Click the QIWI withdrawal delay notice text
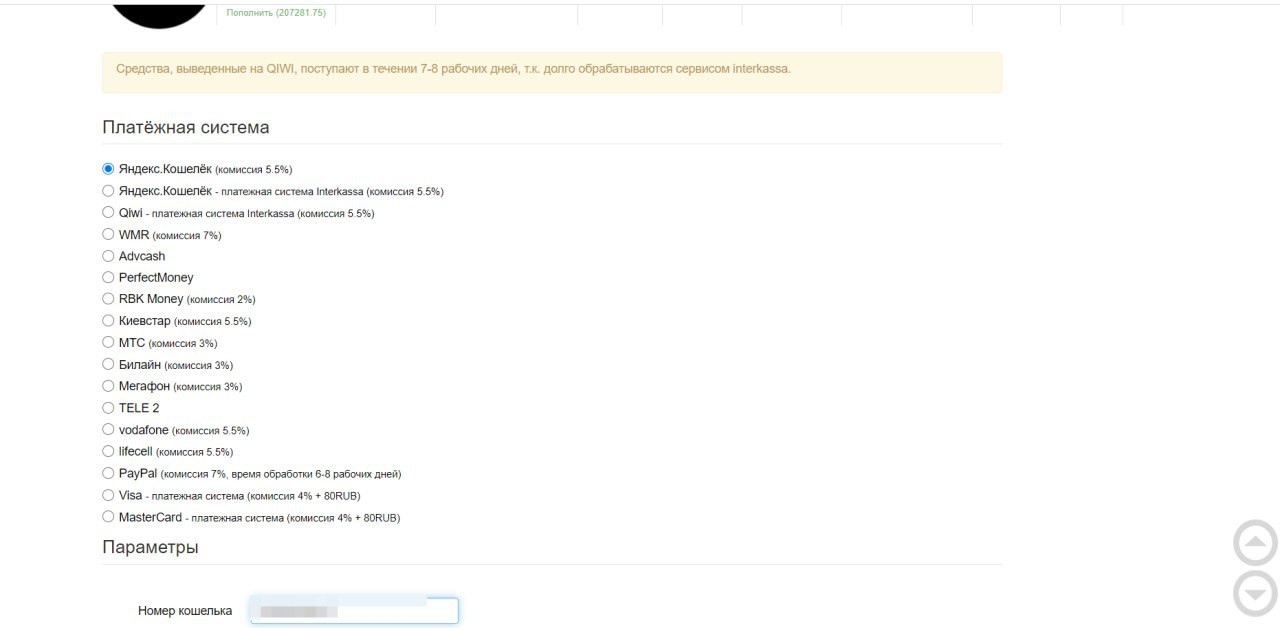1280x628 pixels. [x=453, y=69]
